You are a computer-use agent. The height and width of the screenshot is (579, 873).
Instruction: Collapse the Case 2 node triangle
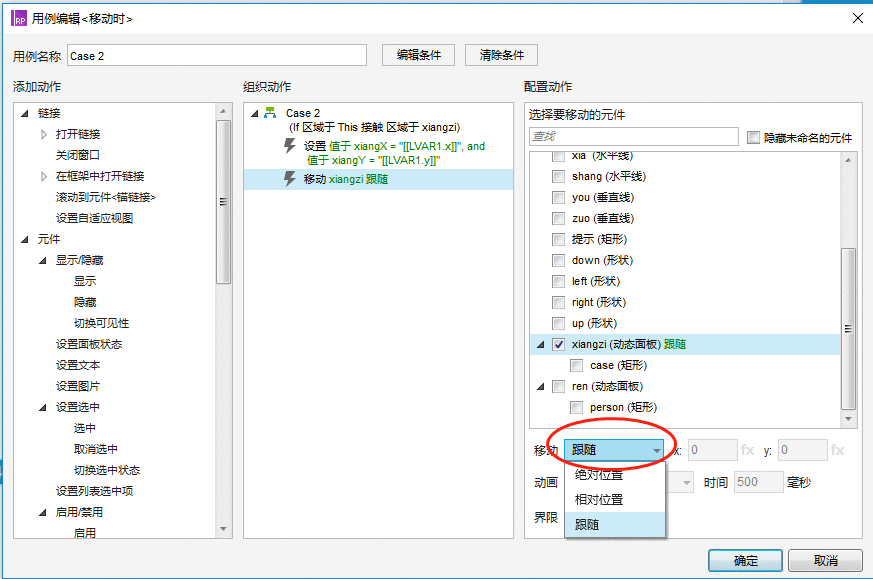[x=254, y=113]
